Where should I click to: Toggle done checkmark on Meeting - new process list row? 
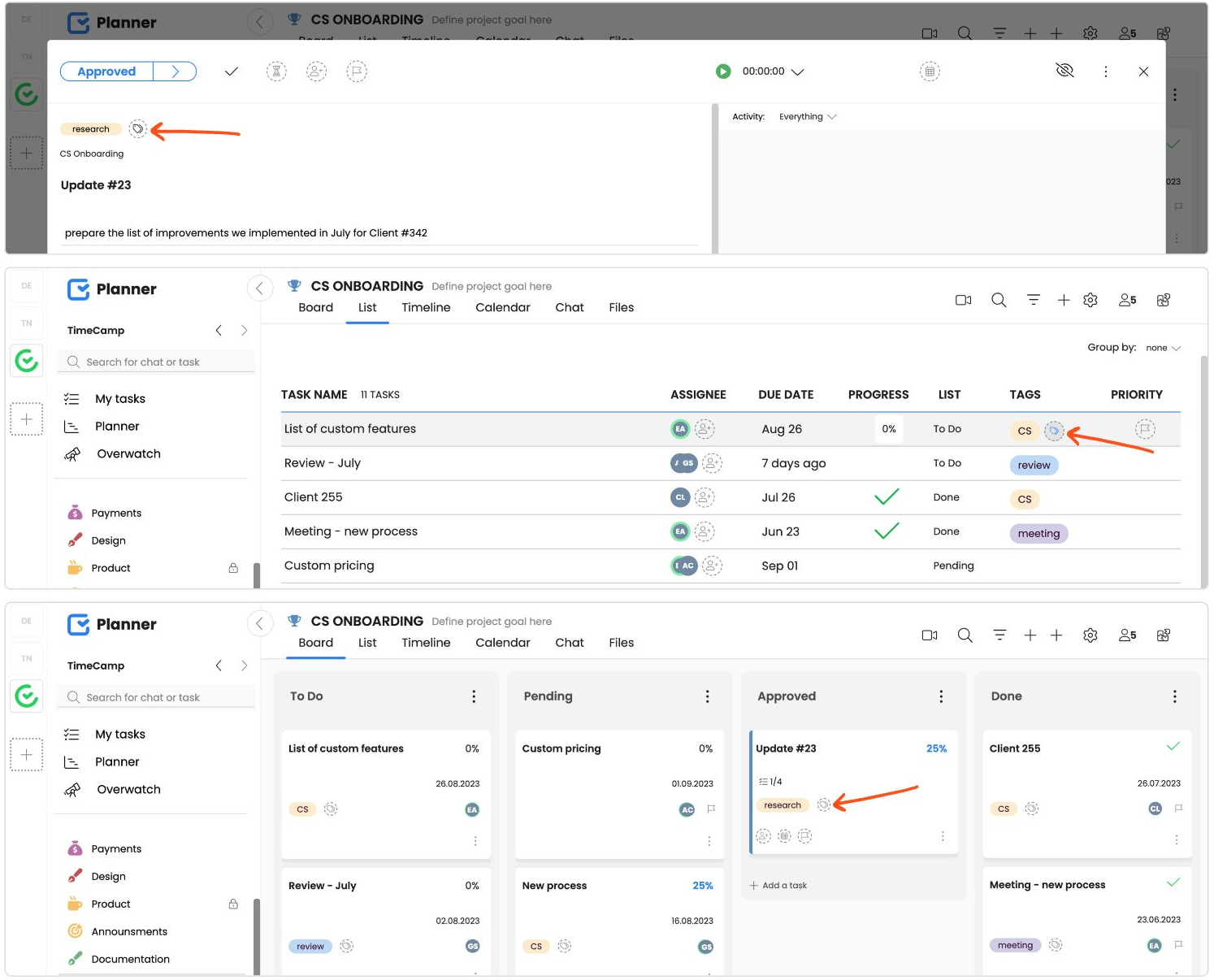tap(887, 531)
